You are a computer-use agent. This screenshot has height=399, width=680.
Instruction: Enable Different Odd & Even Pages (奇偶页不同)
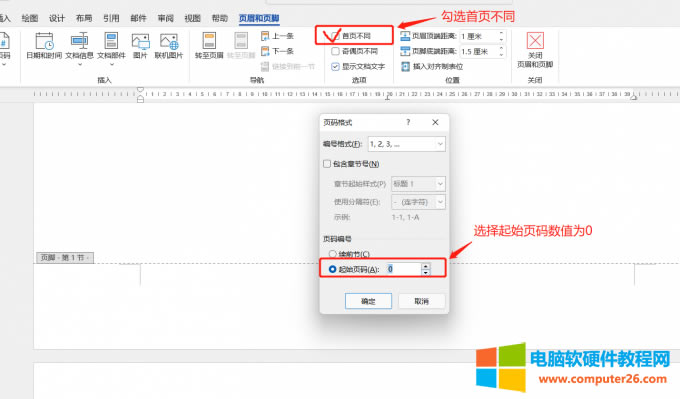tap(335, 51)
